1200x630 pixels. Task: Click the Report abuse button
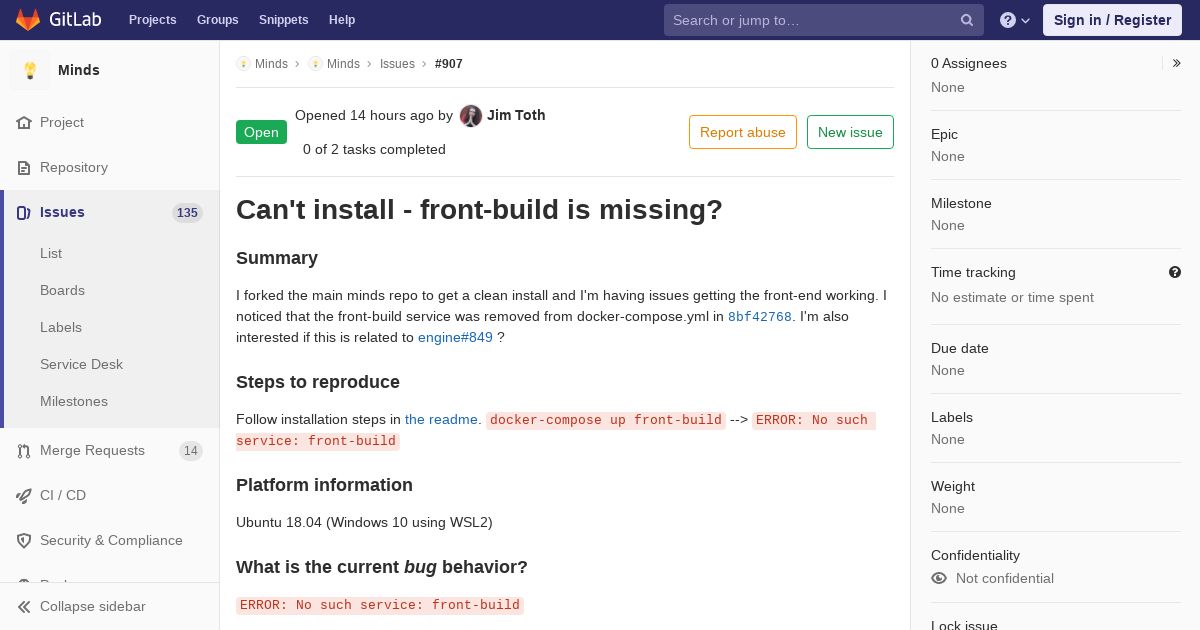coord(743,132)
